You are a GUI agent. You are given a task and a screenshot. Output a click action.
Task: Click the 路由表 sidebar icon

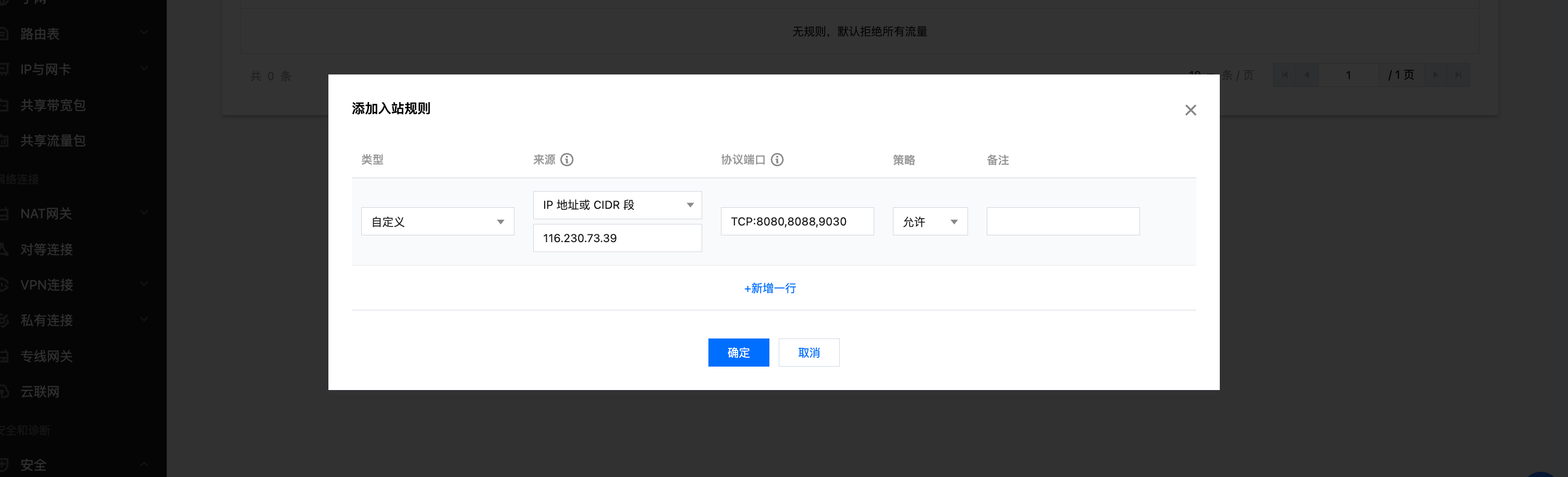coord(4,33)
